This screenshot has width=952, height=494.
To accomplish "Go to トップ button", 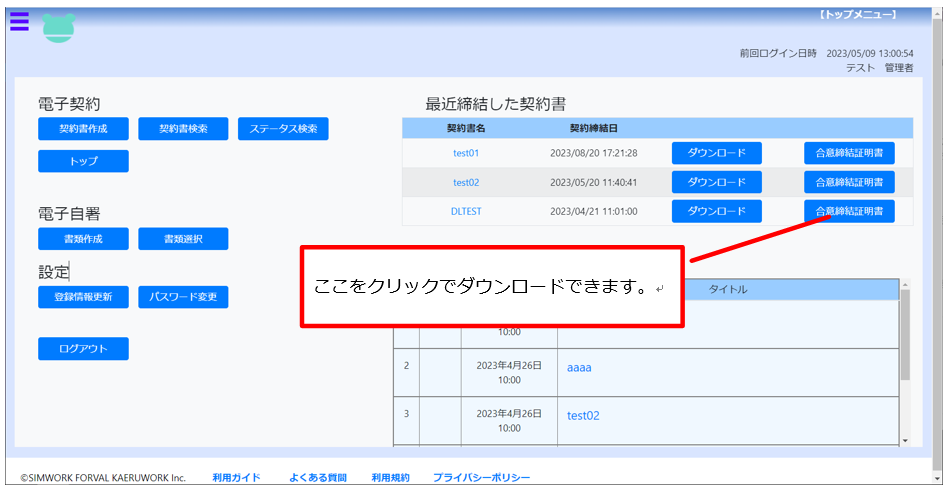I will tap(83, 161).
